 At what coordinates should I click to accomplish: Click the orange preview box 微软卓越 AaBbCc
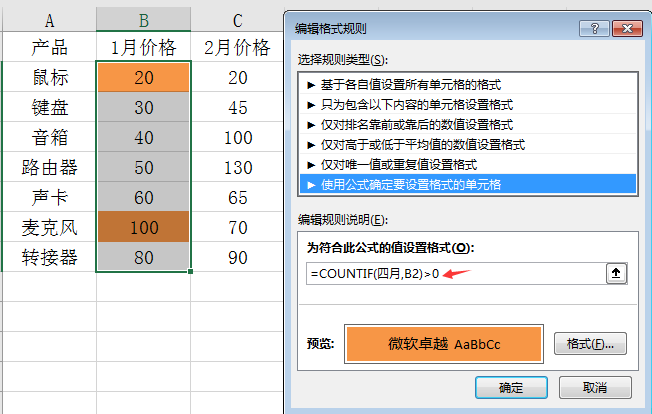(444, 344)
